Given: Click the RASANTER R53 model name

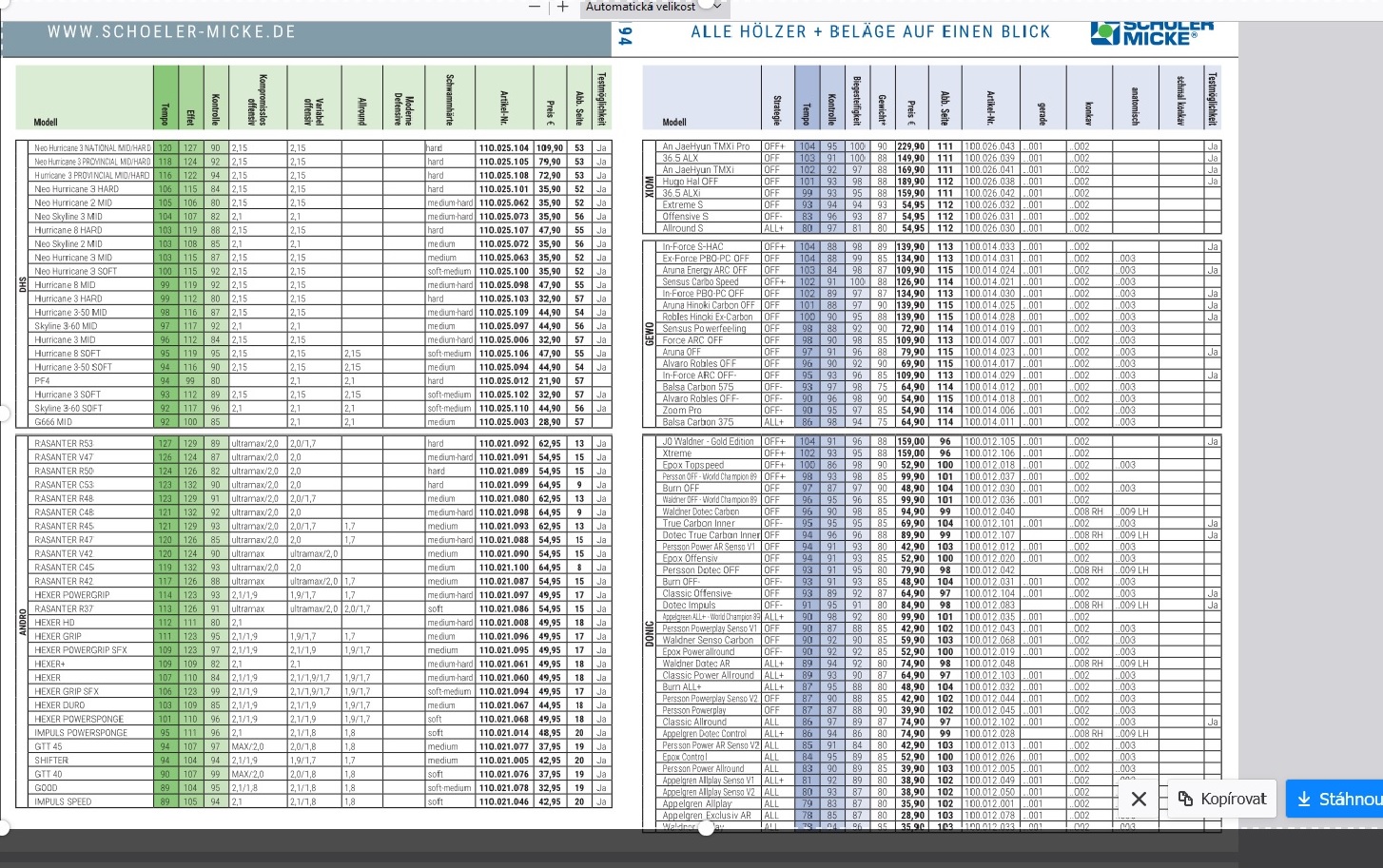Looking at the screenshot, I should [64, 443].
